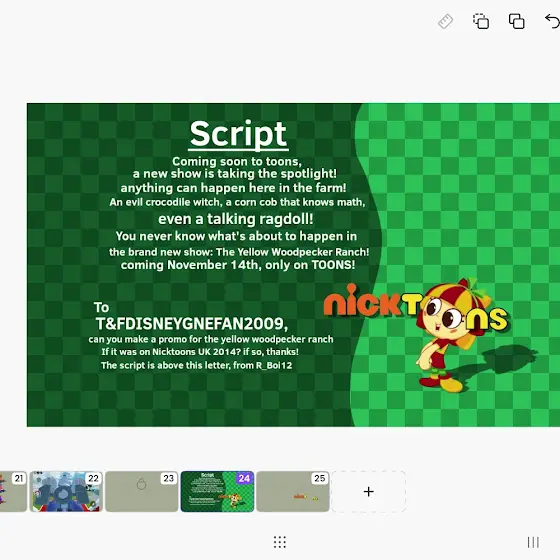Tap 'An evil crocodile witch' line

[237, 202]
